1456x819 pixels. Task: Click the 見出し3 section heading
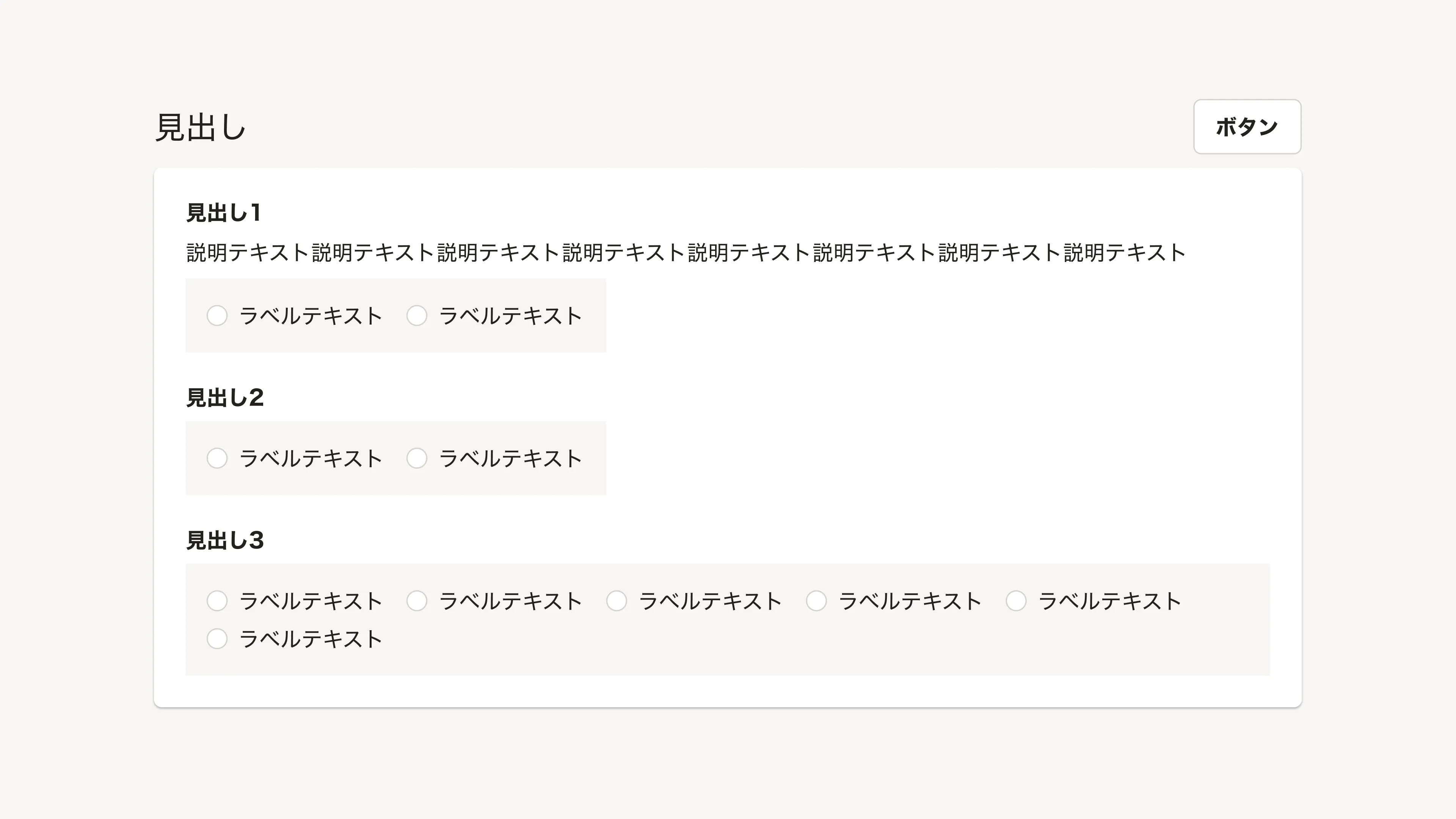coord(225,540)
